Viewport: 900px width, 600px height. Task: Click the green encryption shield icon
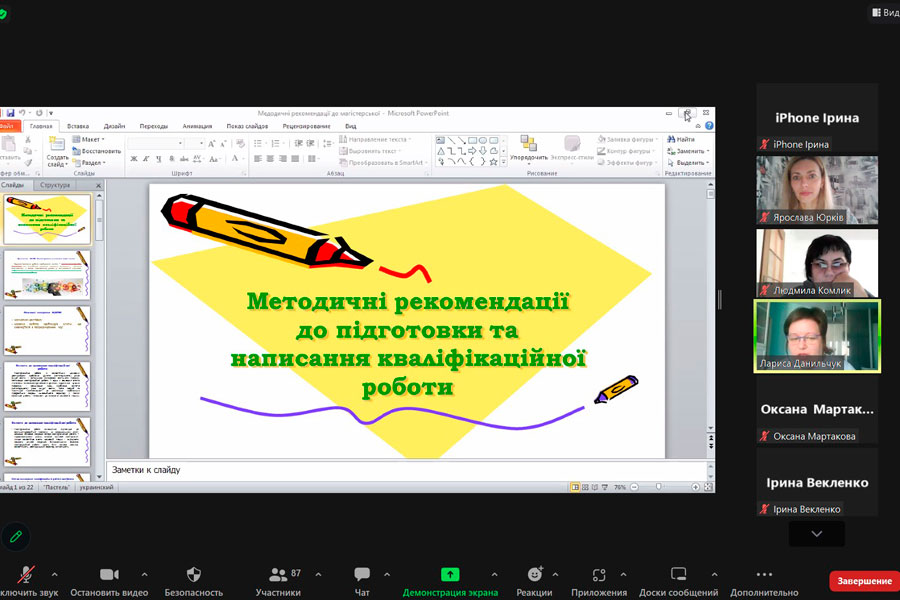[2, 13]
